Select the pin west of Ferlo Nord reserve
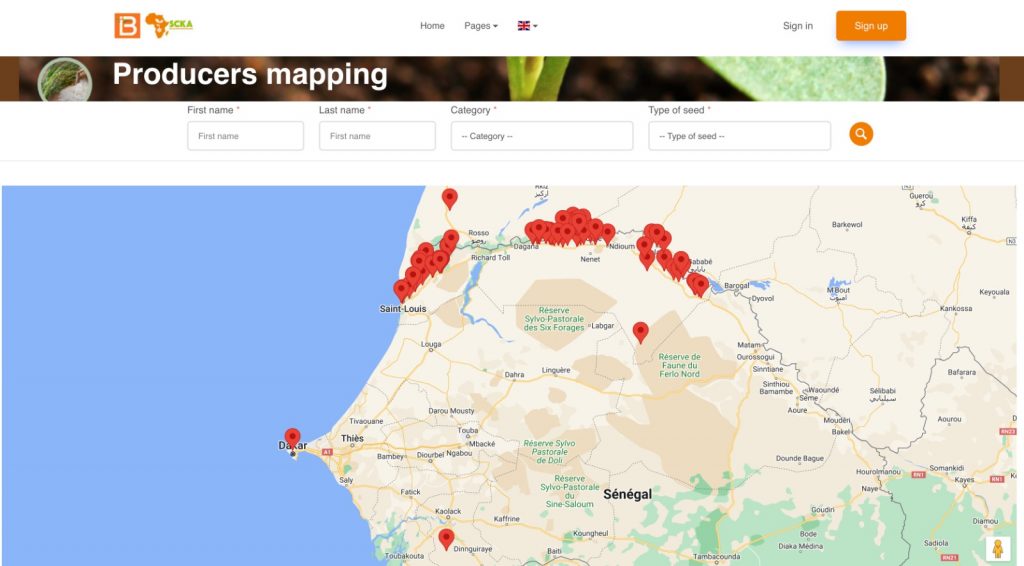Screen dimensions: 1024x566 pyautogui.click(x=641, y=332)
